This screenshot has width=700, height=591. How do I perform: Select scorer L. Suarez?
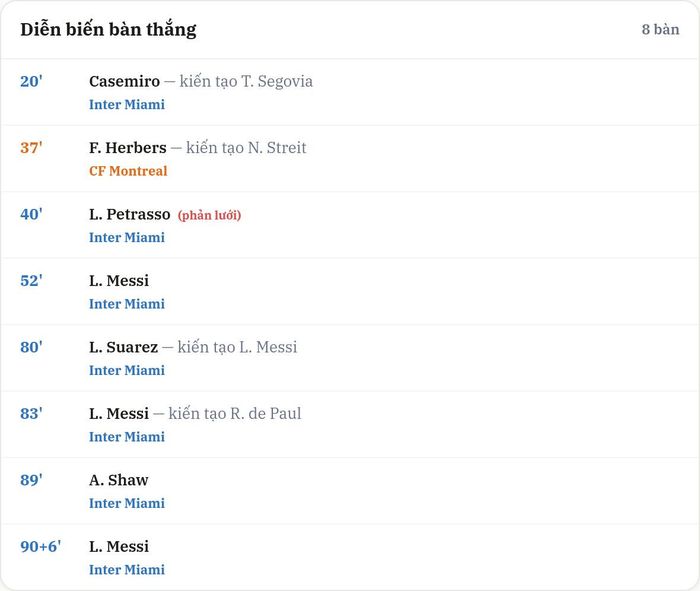[x=124, y=347]
